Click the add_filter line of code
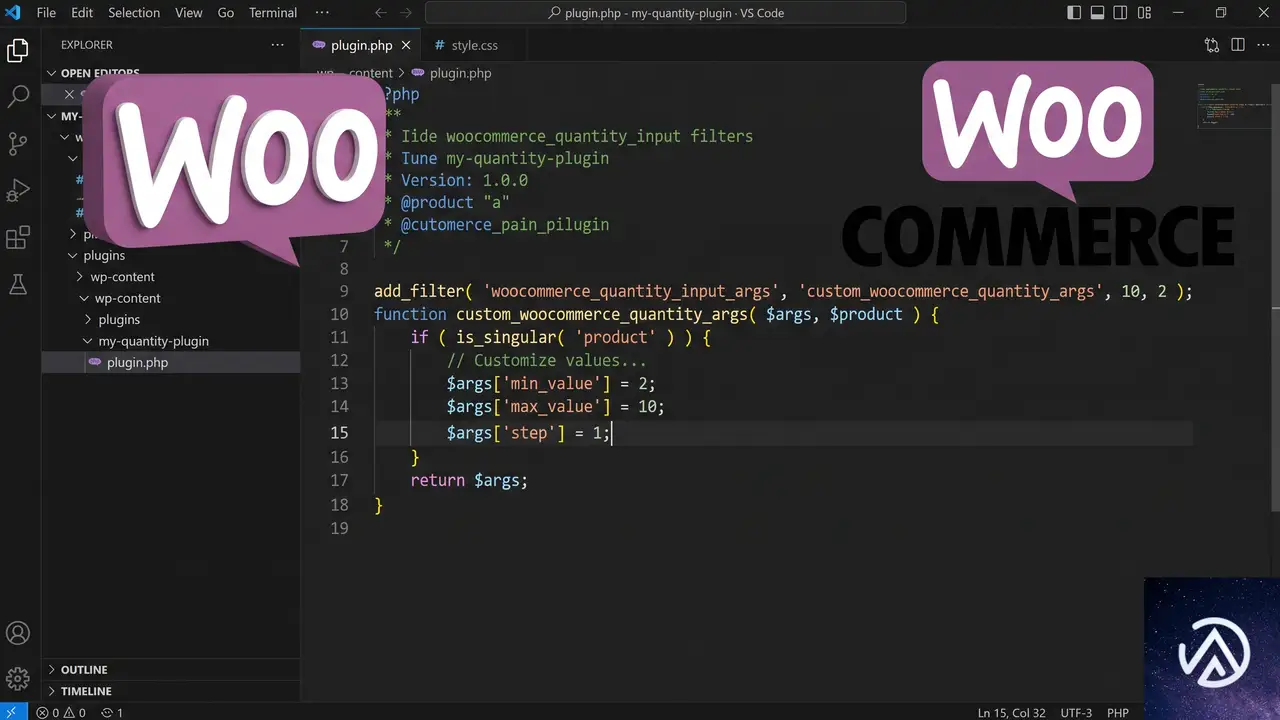Screen dimensions: 1280x720 [783, 291]
